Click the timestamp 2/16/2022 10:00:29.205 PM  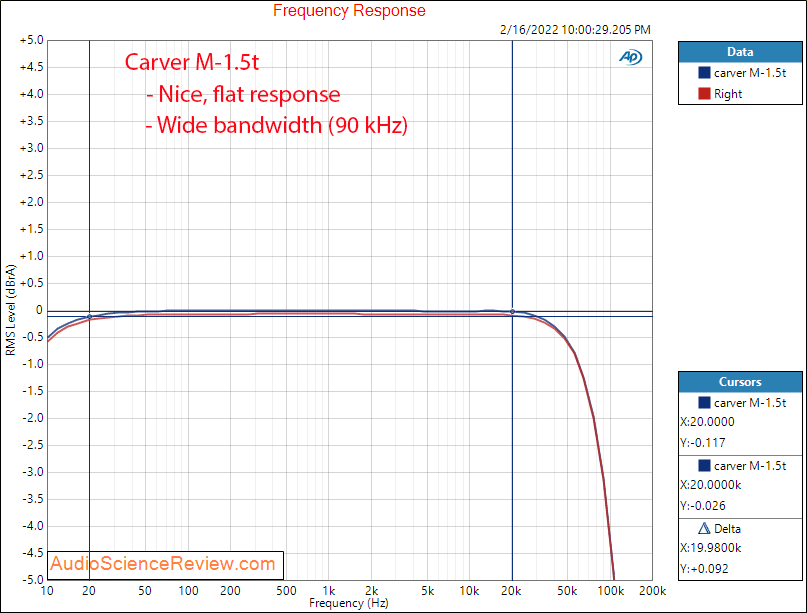coord(575,30)
